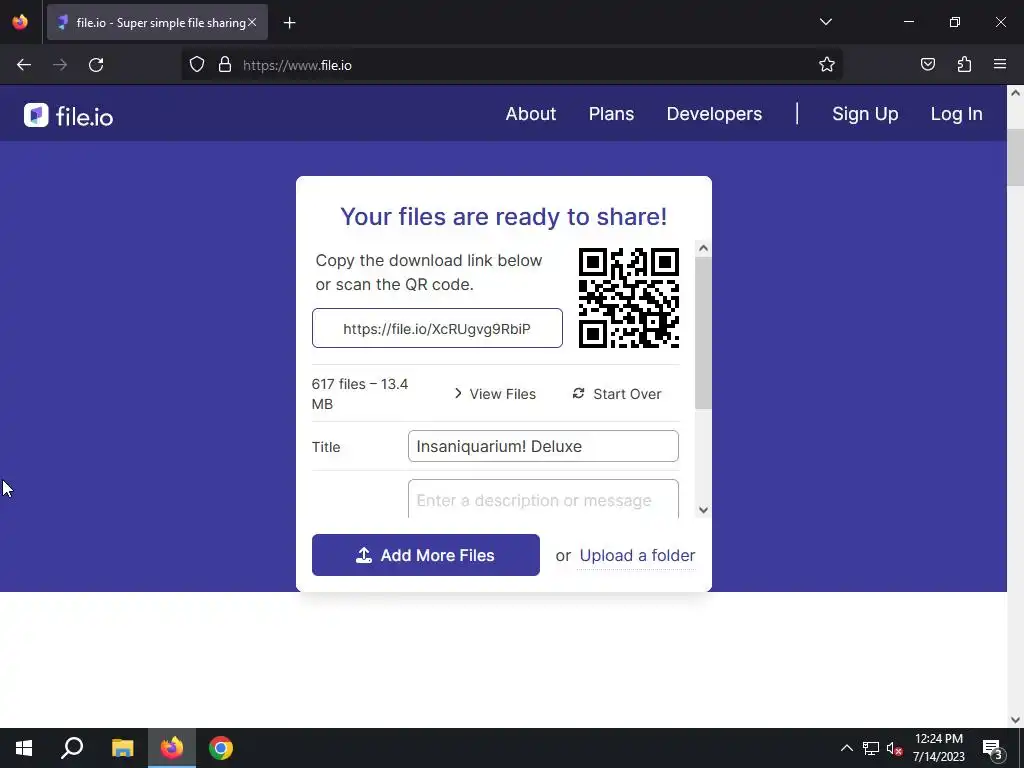The width and height of the screenshot is (1024, 768).
Task: Open the Extensions puzzle icon
Action: [x=964, y=64]
